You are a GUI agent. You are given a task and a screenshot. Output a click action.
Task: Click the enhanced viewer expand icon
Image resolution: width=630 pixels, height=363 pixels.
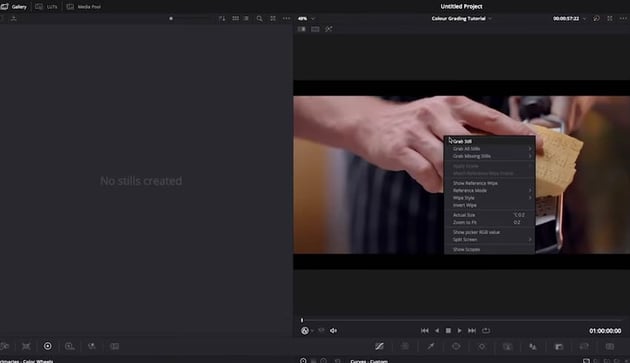pos(610,18)
